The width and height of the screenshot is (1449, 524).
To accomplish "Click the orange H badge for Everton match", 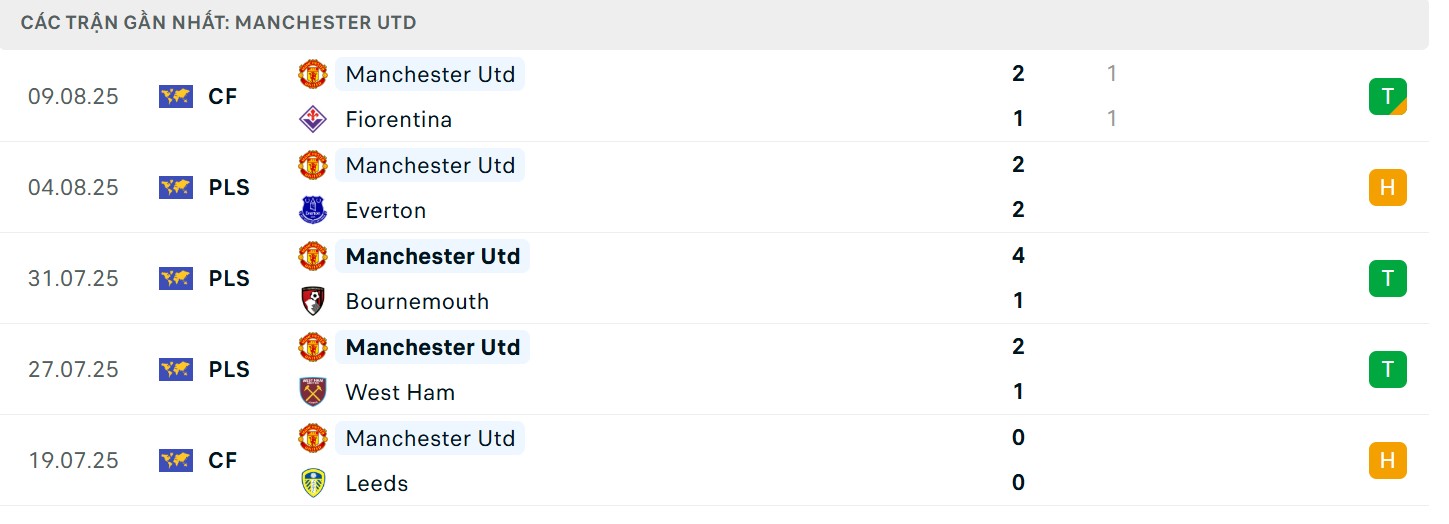I will click(1387, 188).
